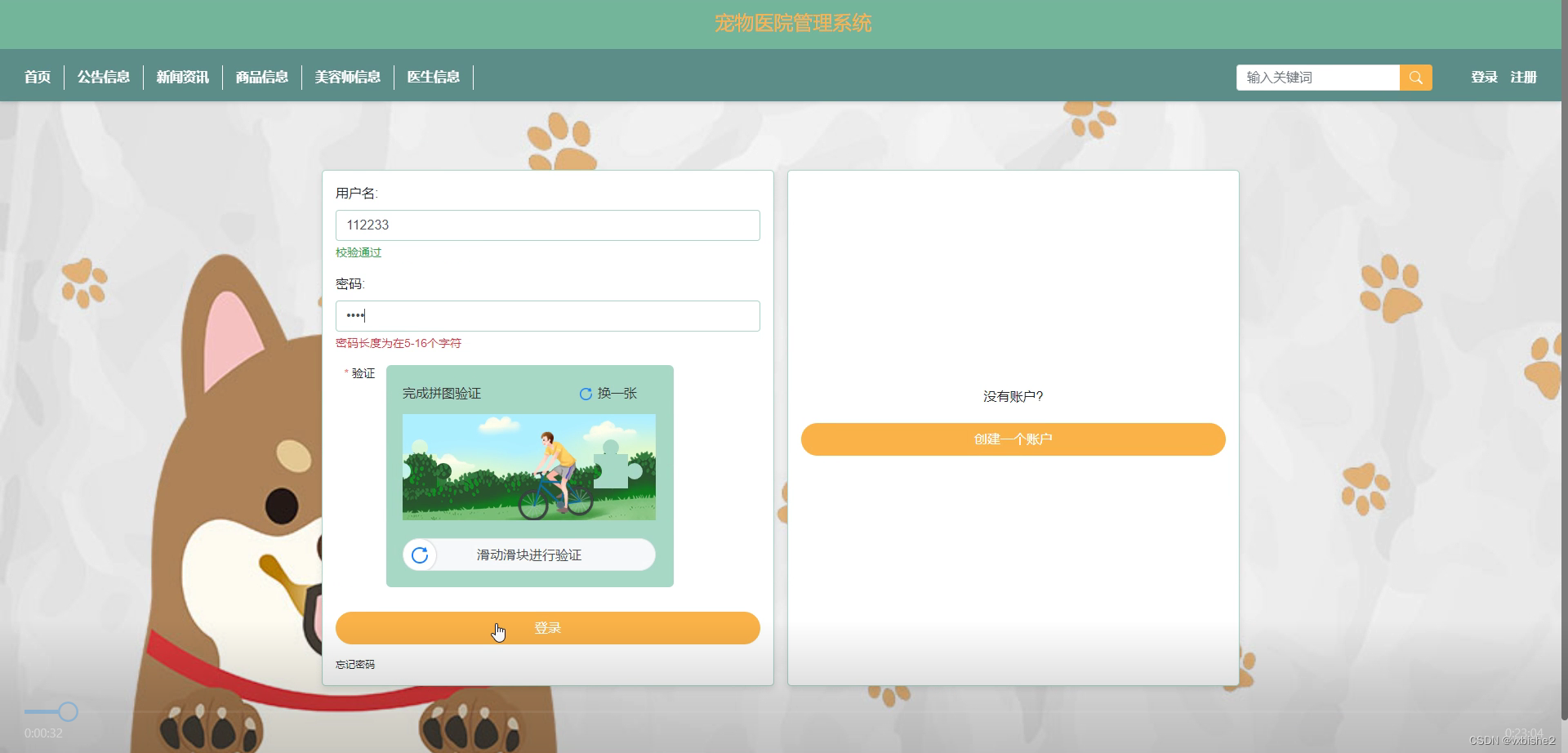Click the 注册 link in the top bar
1568x753 pixels.
[1523, 77]
